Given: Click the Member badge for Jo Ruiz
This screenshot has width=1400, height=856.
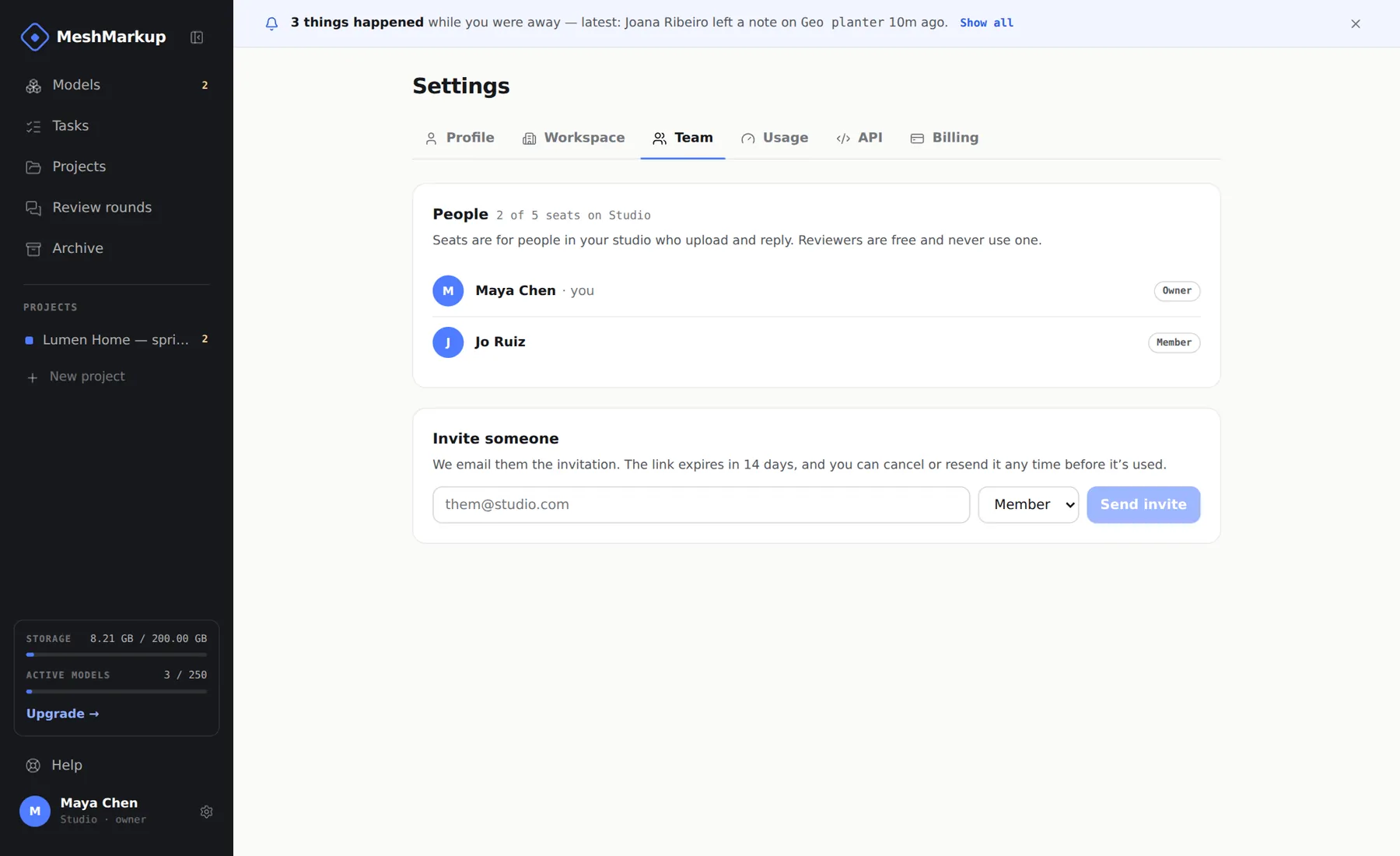Looking at the screenshot, I should 1174,342.
